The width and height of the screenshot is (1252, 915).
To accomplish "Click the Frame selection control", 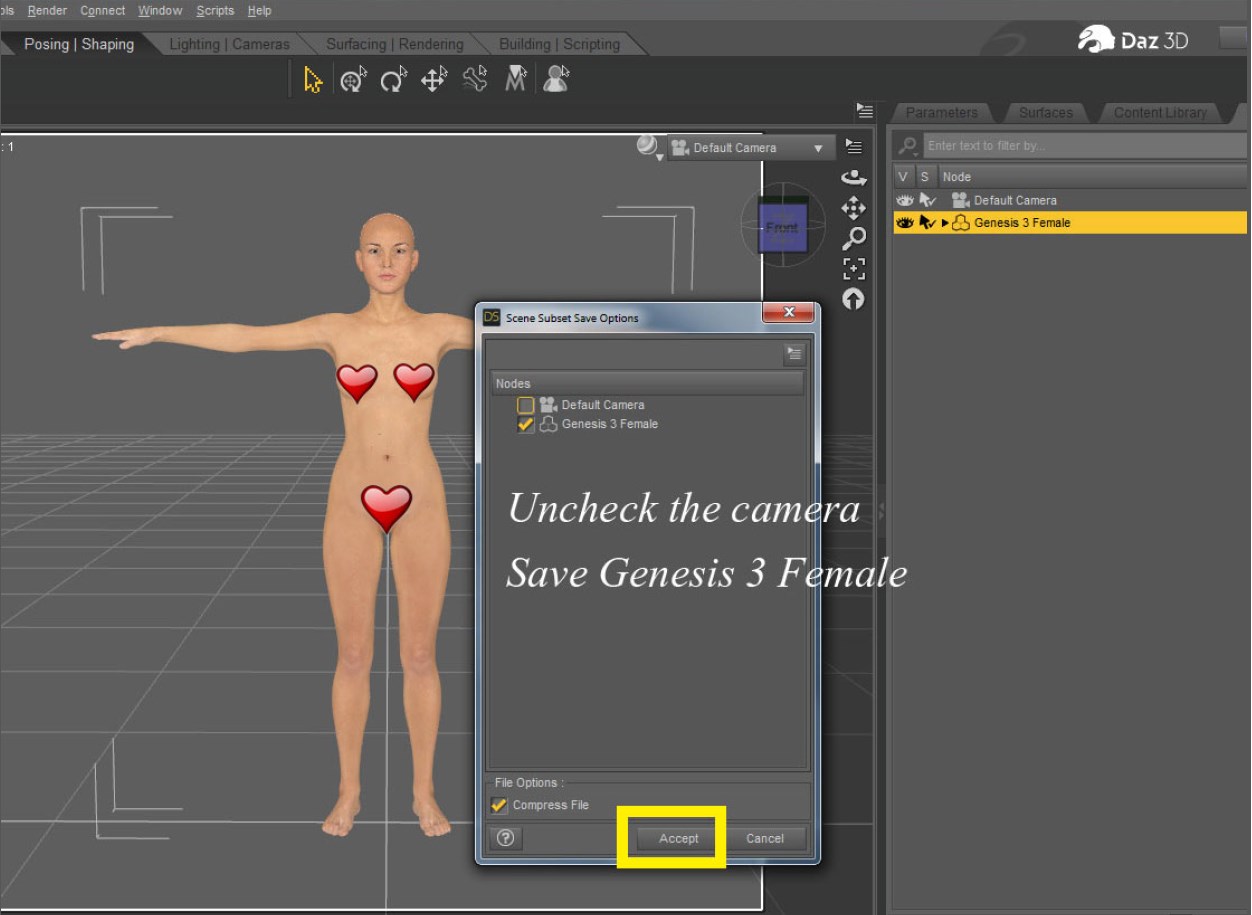I will click(853, 268).
